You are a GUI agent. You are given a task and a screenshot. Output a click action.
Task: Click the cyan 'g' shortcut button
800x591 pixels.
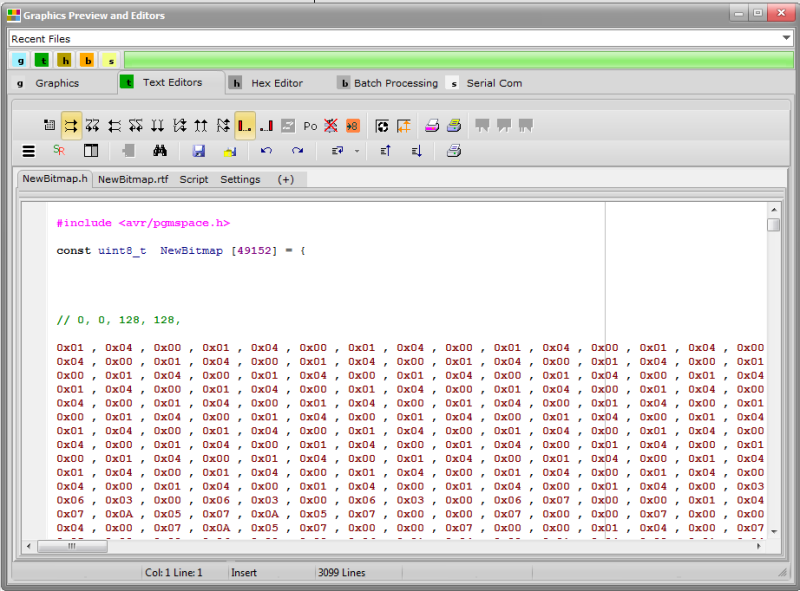click(x=20, y=61)
